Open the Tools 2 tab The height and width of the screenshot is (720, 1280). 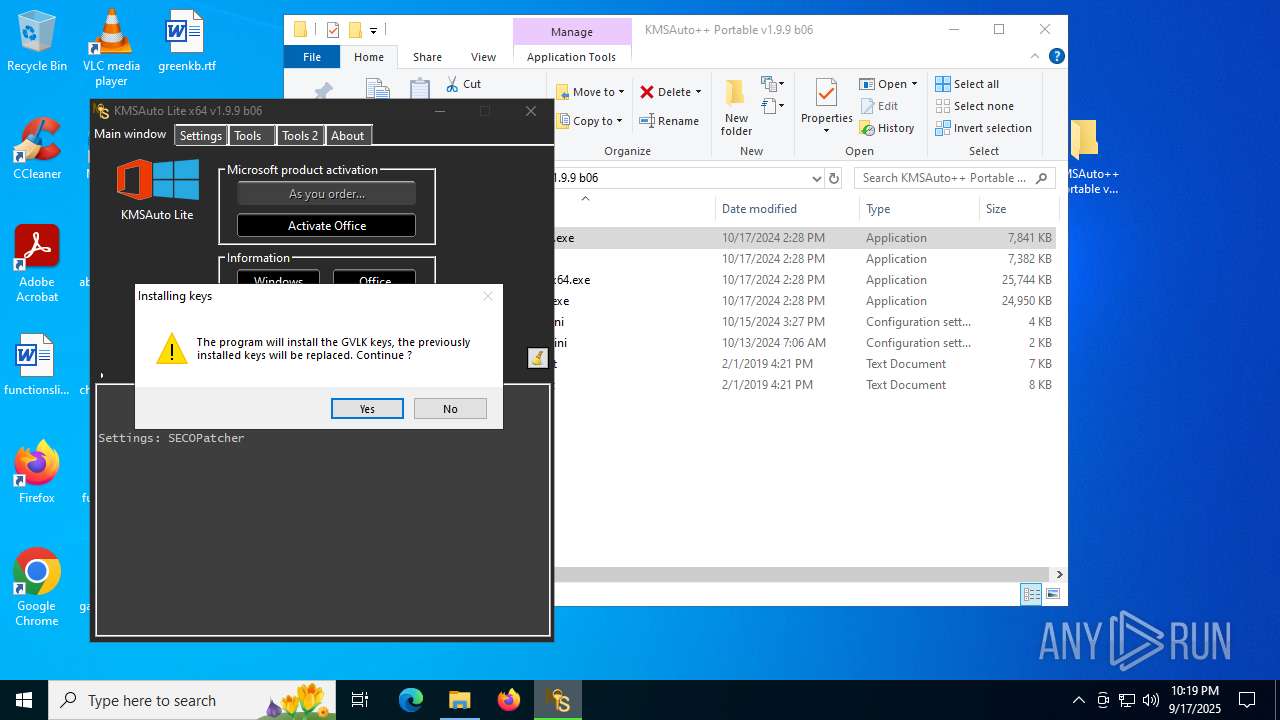(300, 136)
